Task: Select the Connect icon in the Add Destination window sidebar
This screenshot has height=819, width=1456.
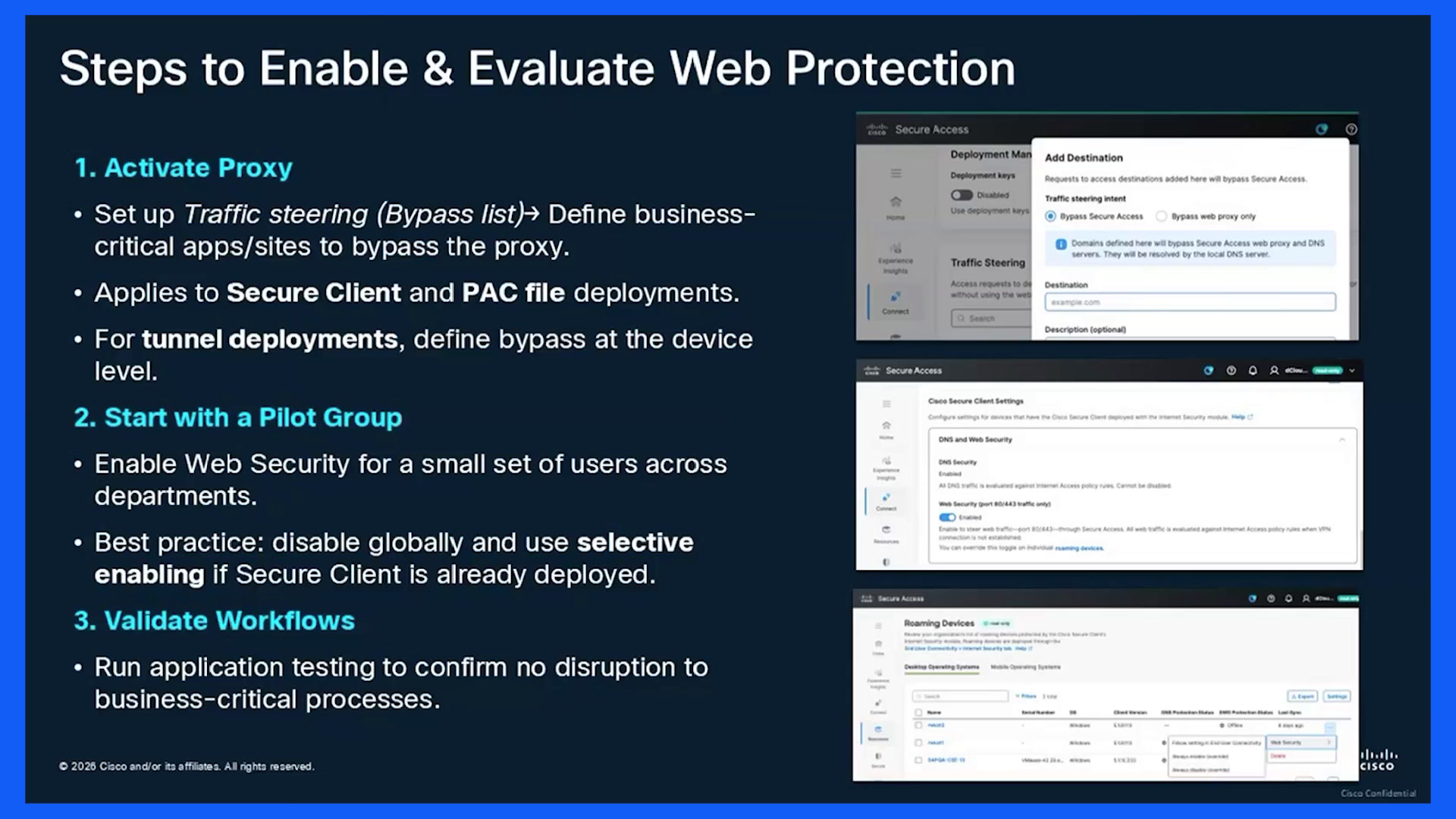Action: pos(896,296)
